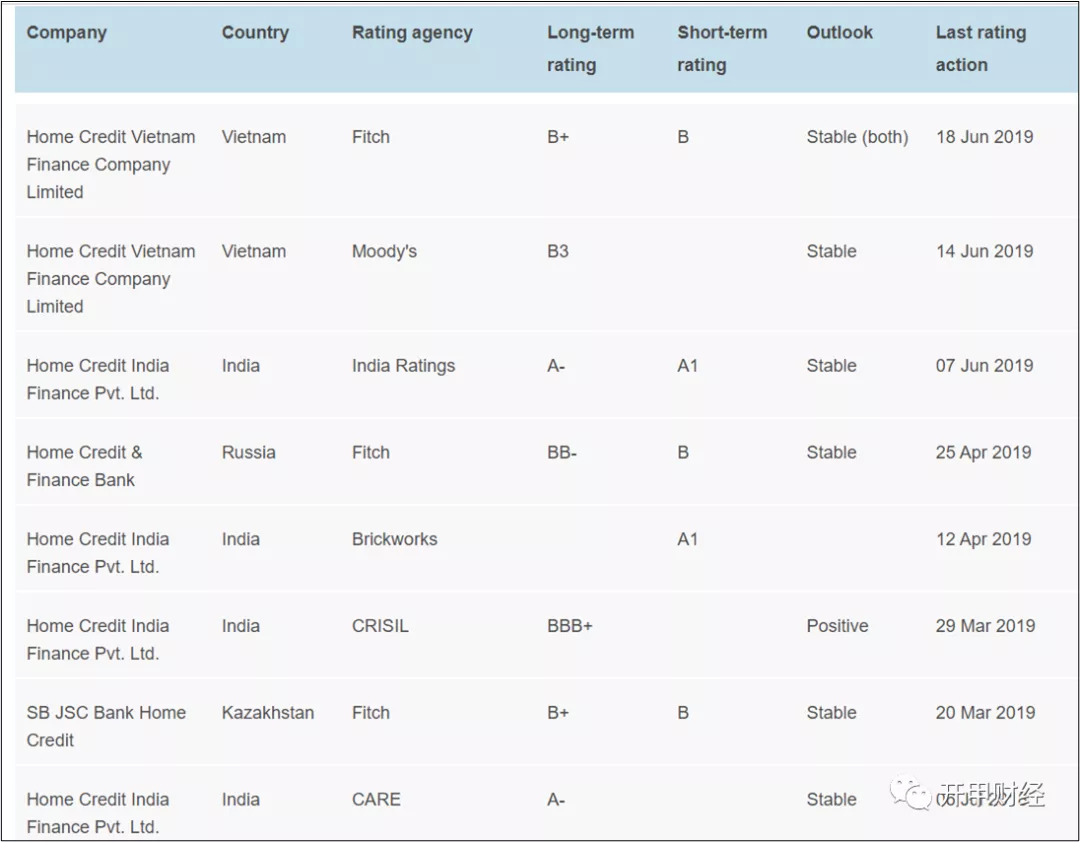Click the A- rating in the CARE row

coord(556,799)
